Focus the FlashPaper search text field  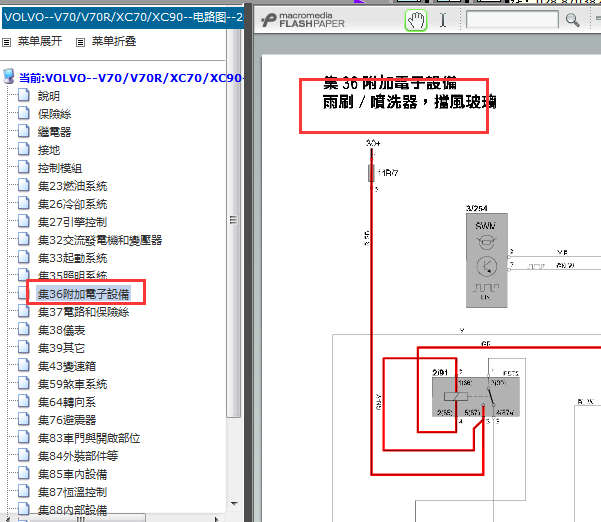[512, 19]
